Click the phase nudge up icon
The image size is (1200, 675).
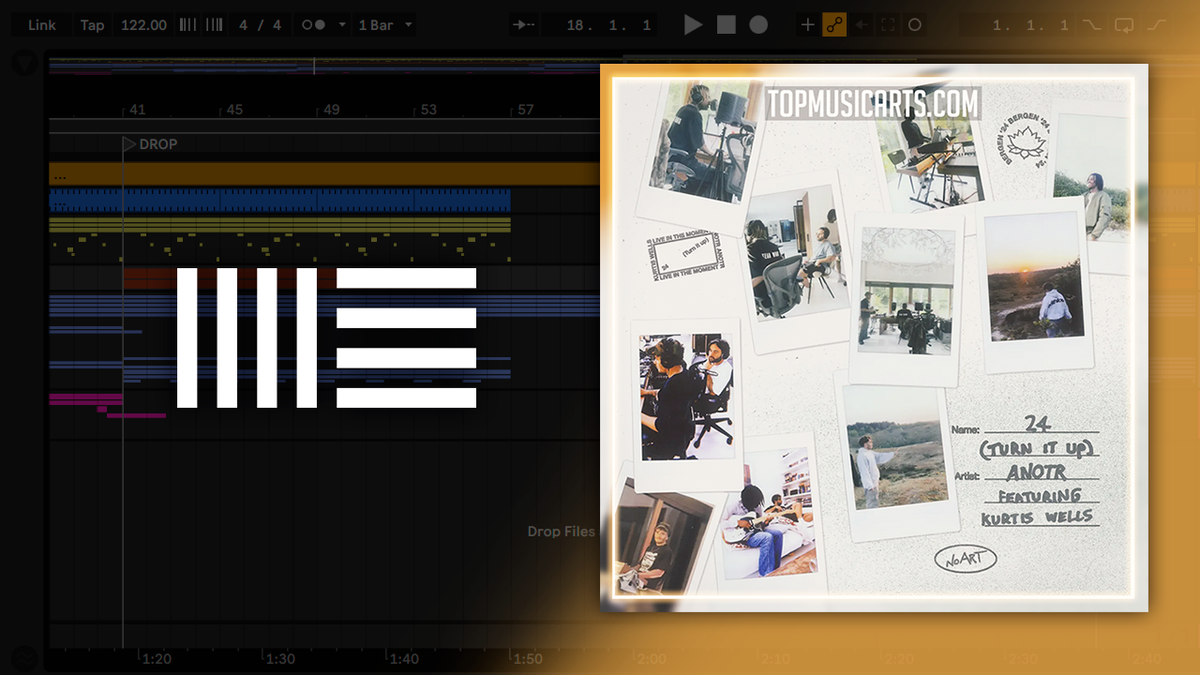(x=214, y=25)
